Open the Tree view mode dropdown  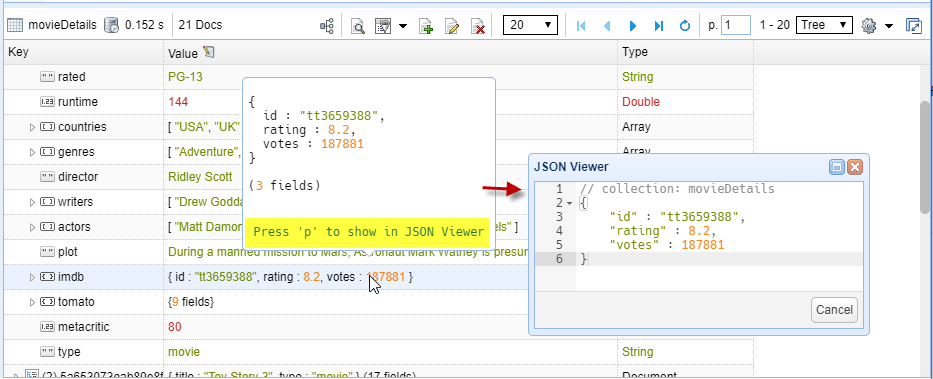(x=825, y=25)
